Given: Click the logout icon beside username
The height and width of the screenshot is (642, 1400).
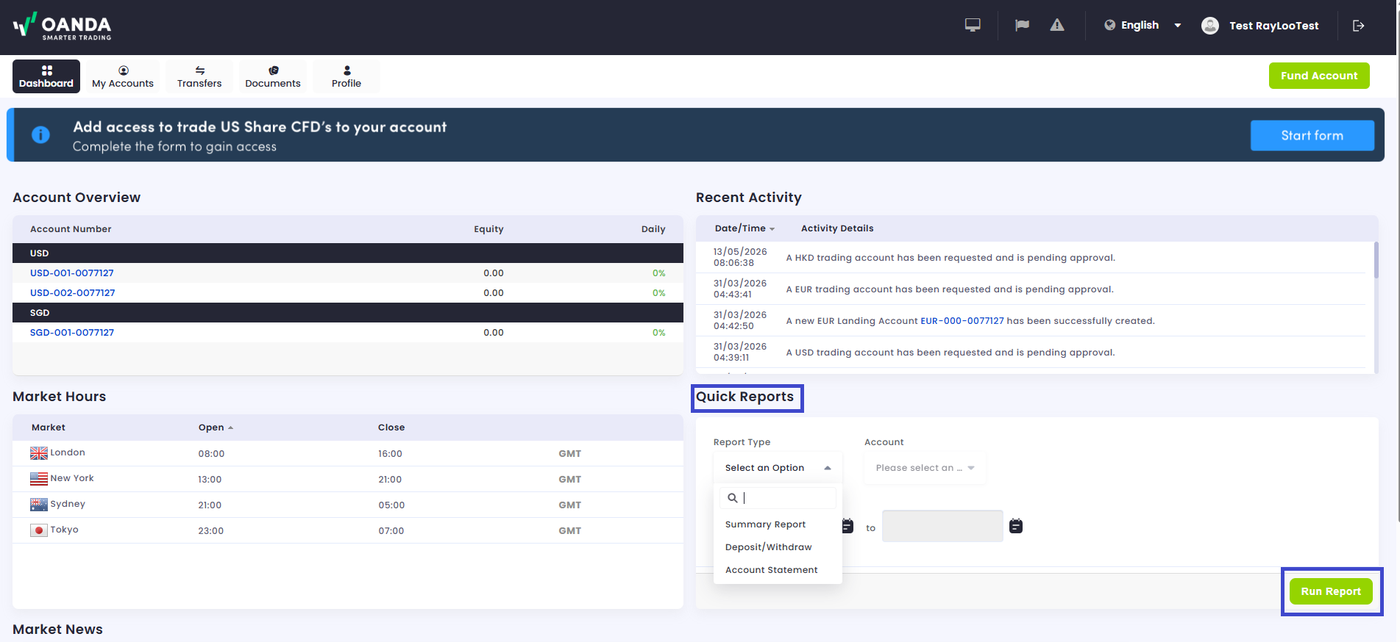Looking at the screenshot, I should tap(1358, 25).
